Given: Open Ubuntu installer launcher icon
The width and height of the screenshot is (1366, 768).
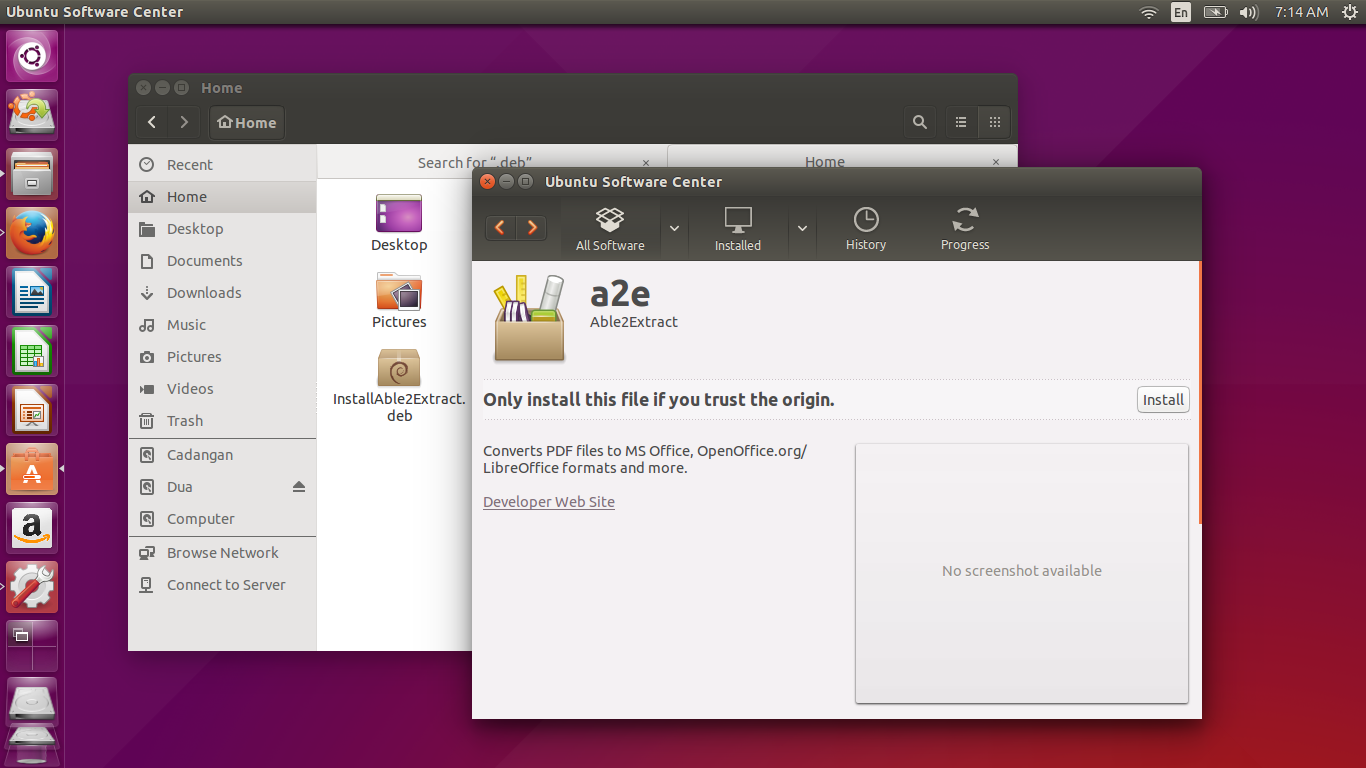Looking at the screenshot, I should 33,115.
